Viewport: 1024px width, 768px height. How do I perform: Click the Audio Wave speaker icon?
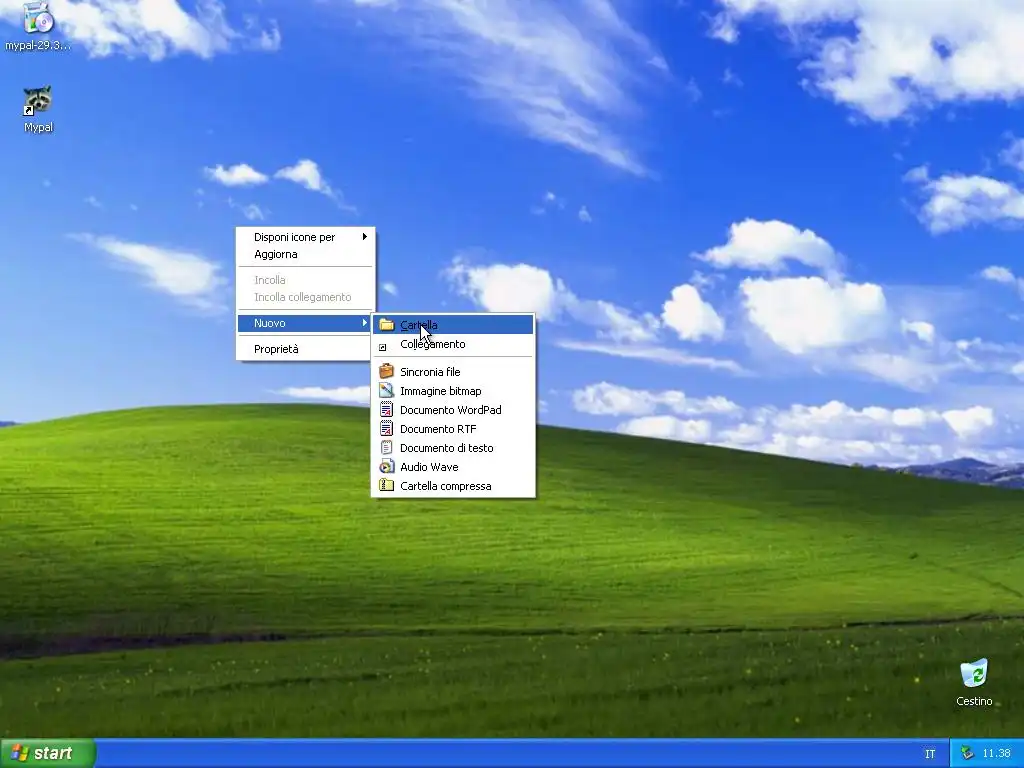[387, 466]
